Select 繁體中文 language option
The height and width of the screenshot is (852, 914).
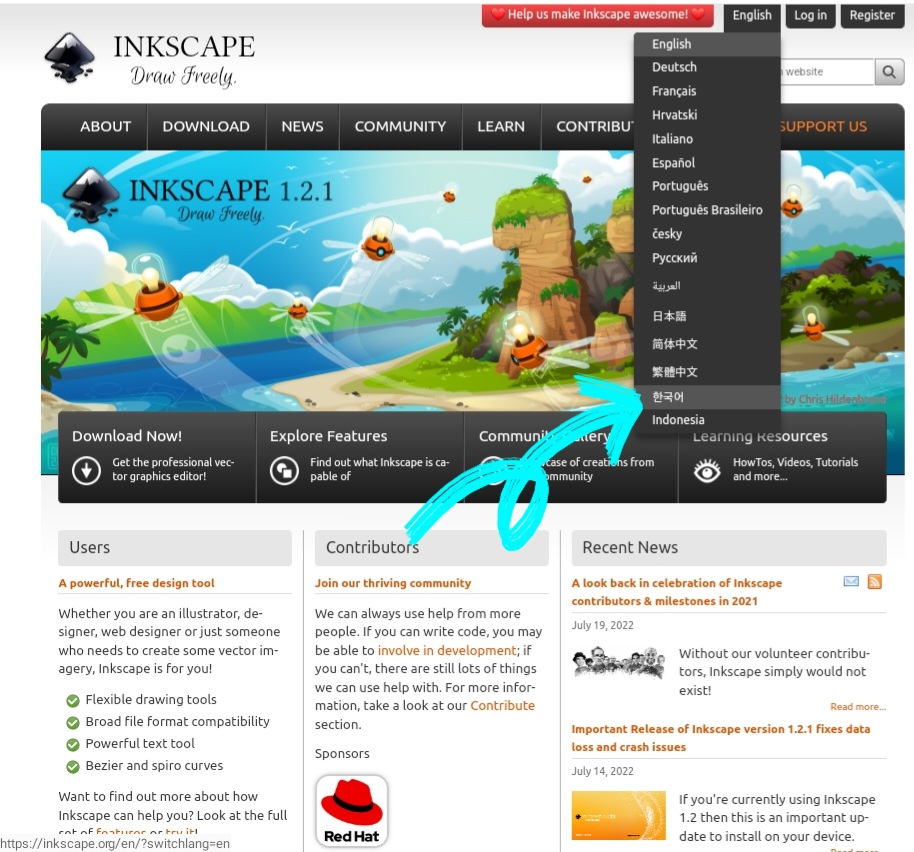(707, 372)
